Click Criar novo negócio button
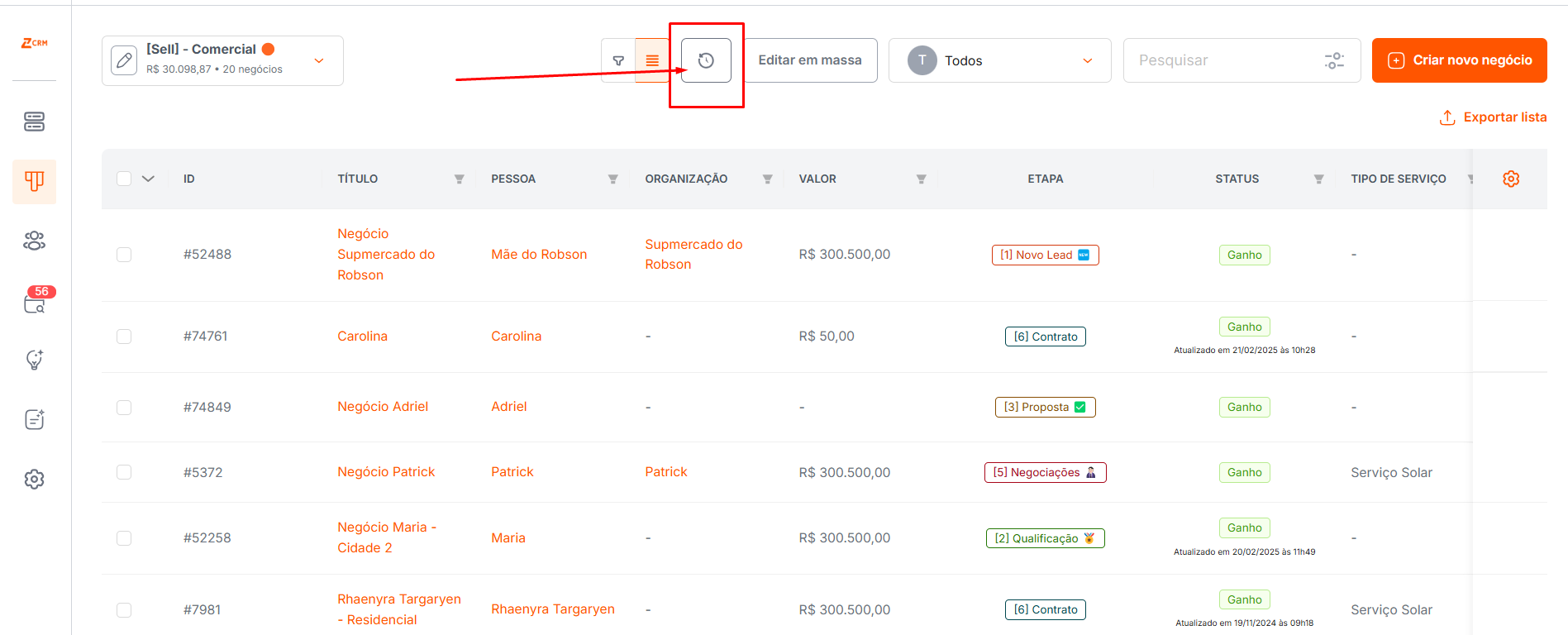 [x=1460, y=60]
